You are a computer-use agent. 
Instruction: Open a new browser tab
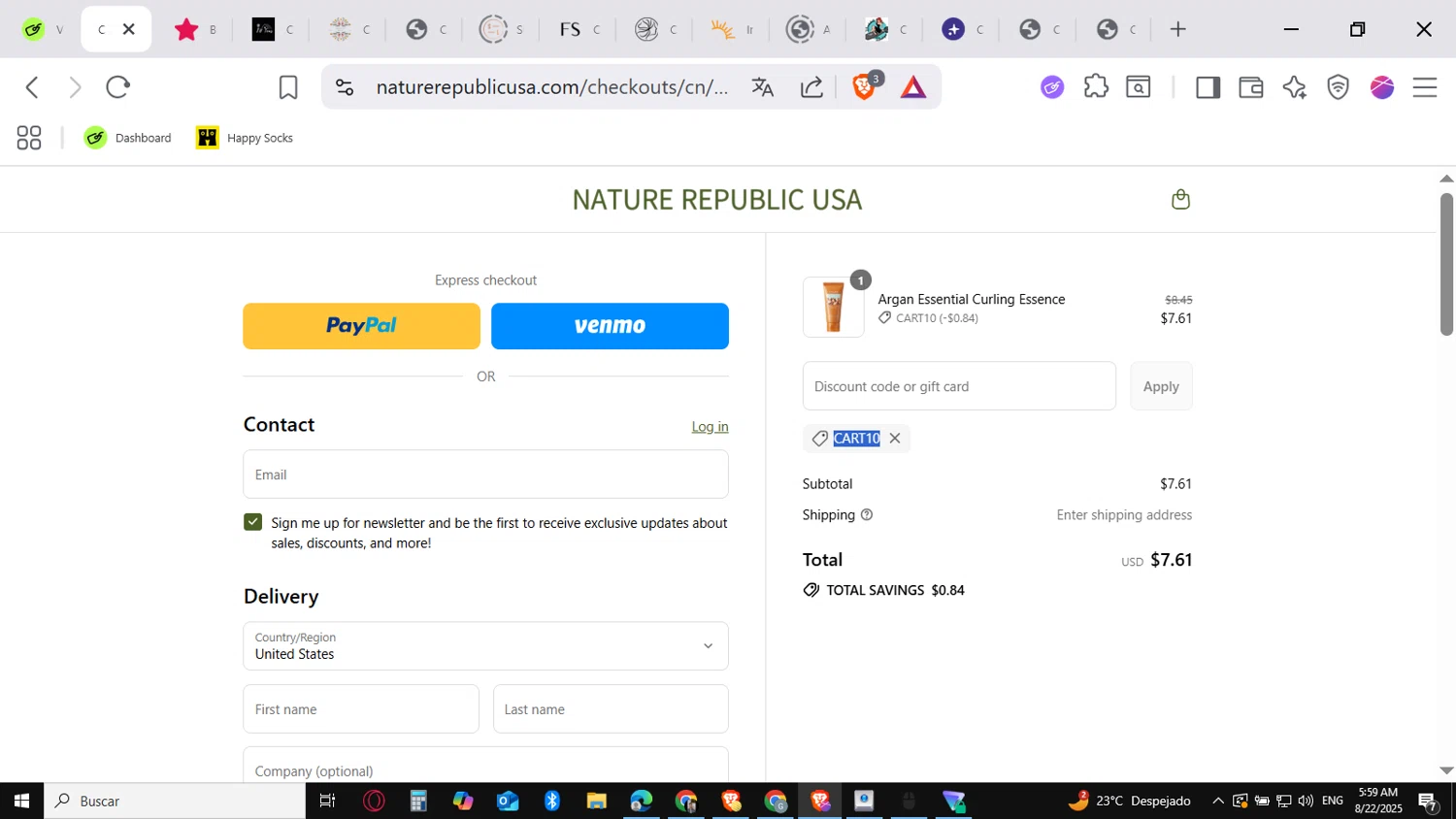pos(1178,29)
